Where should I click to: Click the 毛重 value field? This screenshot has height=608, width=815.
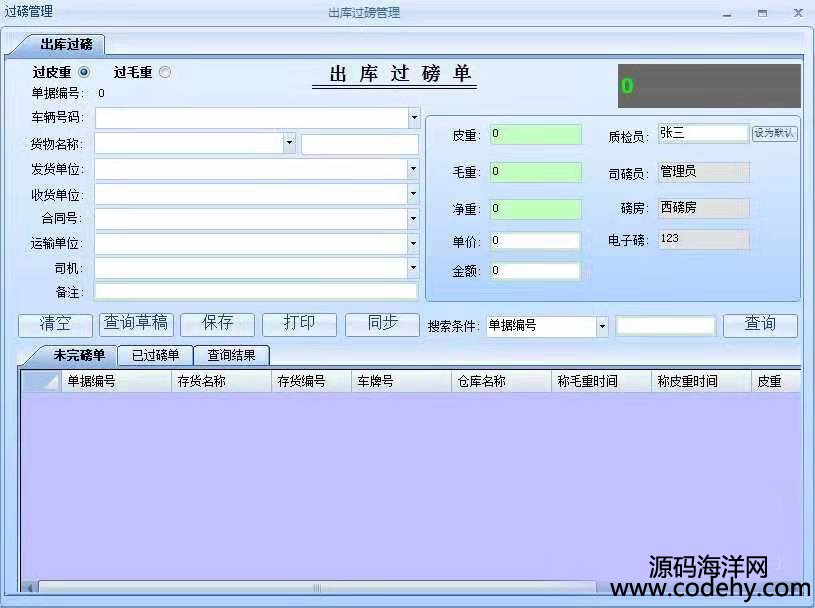pos(535,171)
